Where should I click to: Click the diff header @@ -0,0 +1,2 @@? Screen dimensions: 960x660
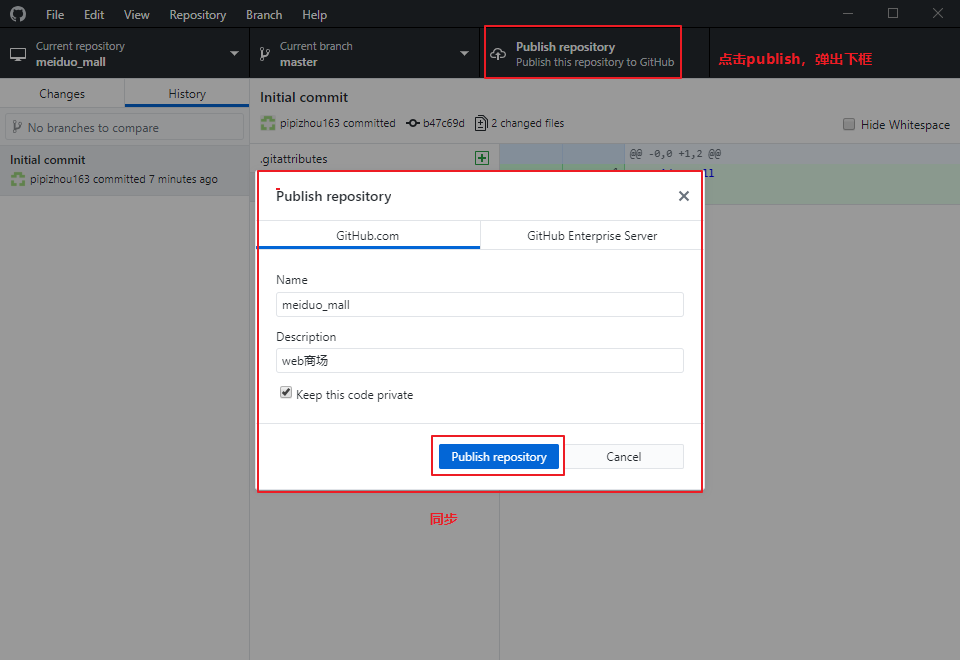(x=675, y=154)
